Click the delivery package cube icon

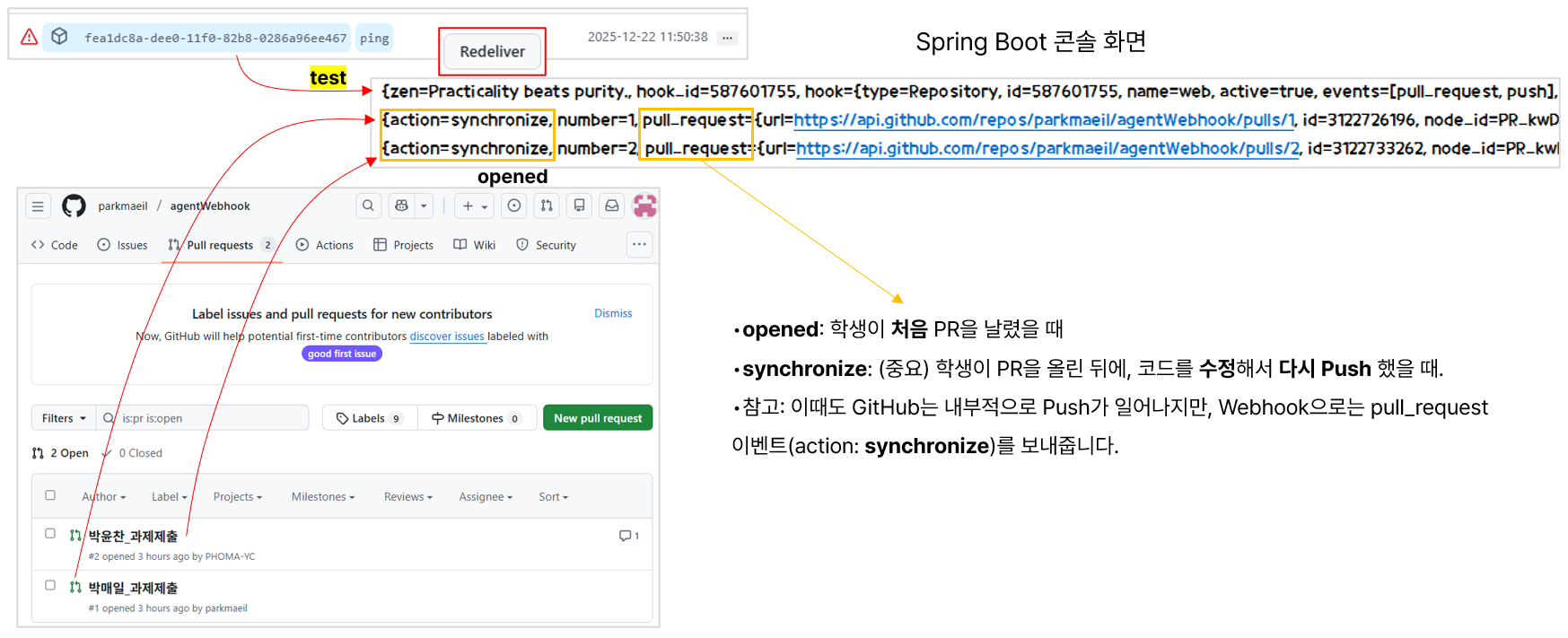59,37
